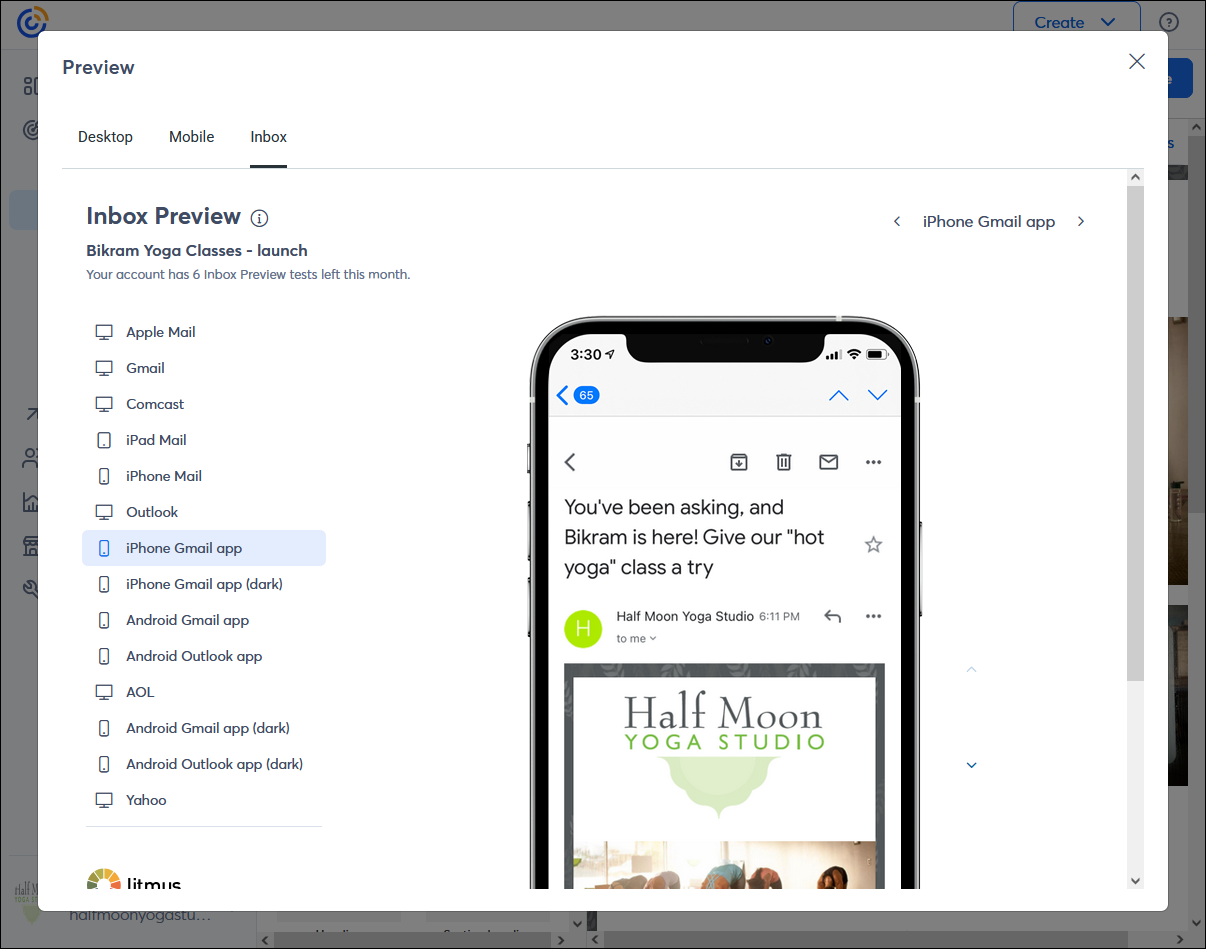1206x949 pixels.
Task: Click the '6 Inbox Preview tests left' notice
Action: click(248, 274)
